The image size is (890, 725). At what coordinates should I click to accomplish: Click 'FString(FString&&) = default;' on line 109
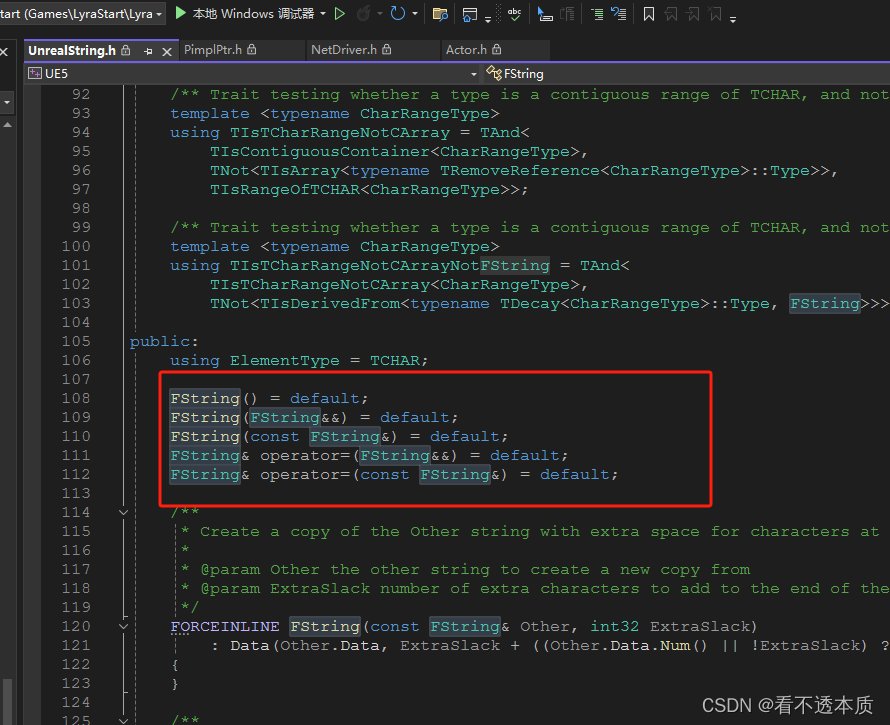coord(314,417)
